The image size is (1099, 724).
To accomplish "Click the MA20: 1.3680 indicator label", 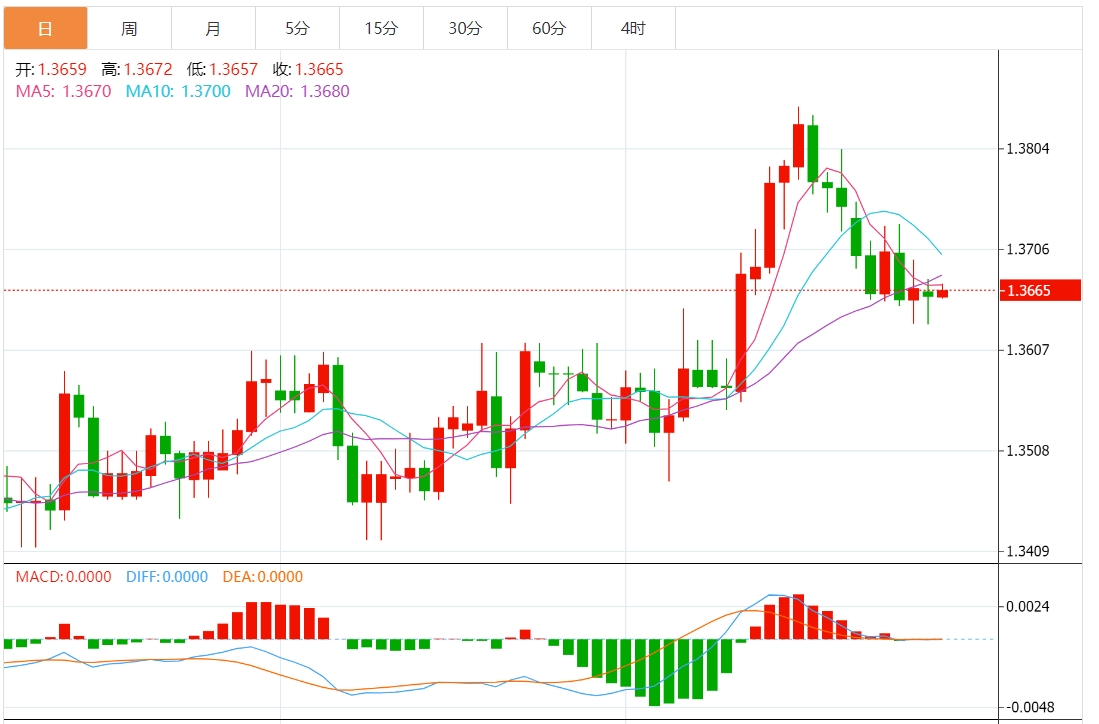I will (x=297, y=91).
